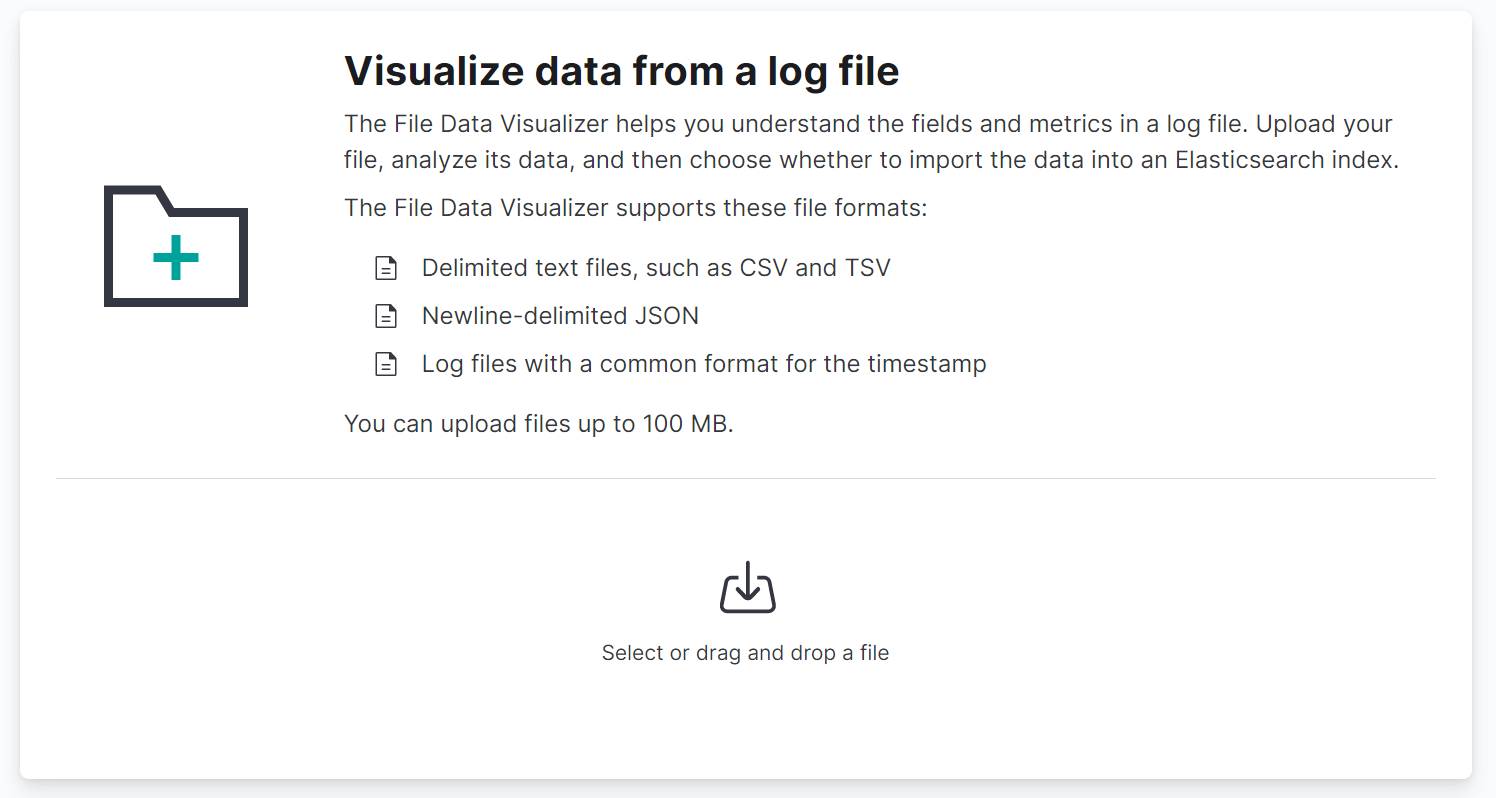Click the 'Visualize data from a log file' heading
Image resolution: width=1496 pixels, height=798 pixels.
621,71
